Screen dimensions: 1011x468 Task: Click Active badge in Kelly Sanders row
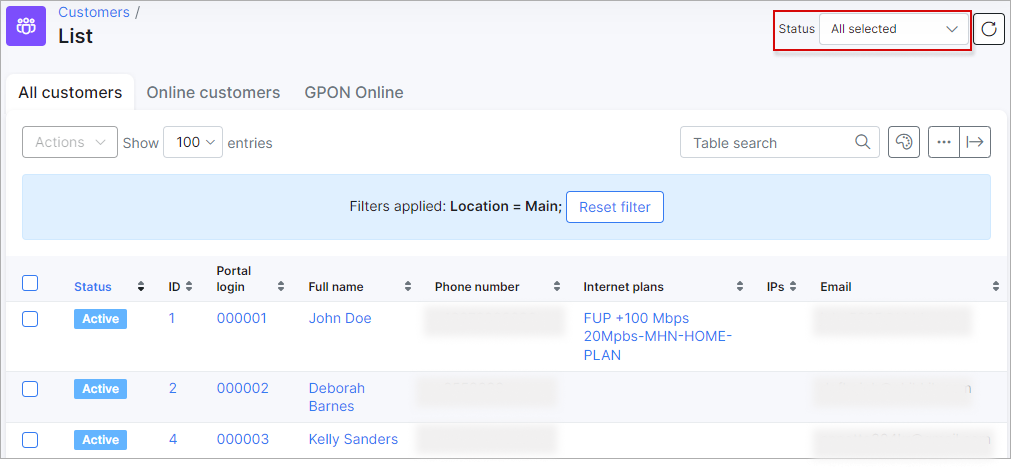pyautogui.click(x=101, y=440)
